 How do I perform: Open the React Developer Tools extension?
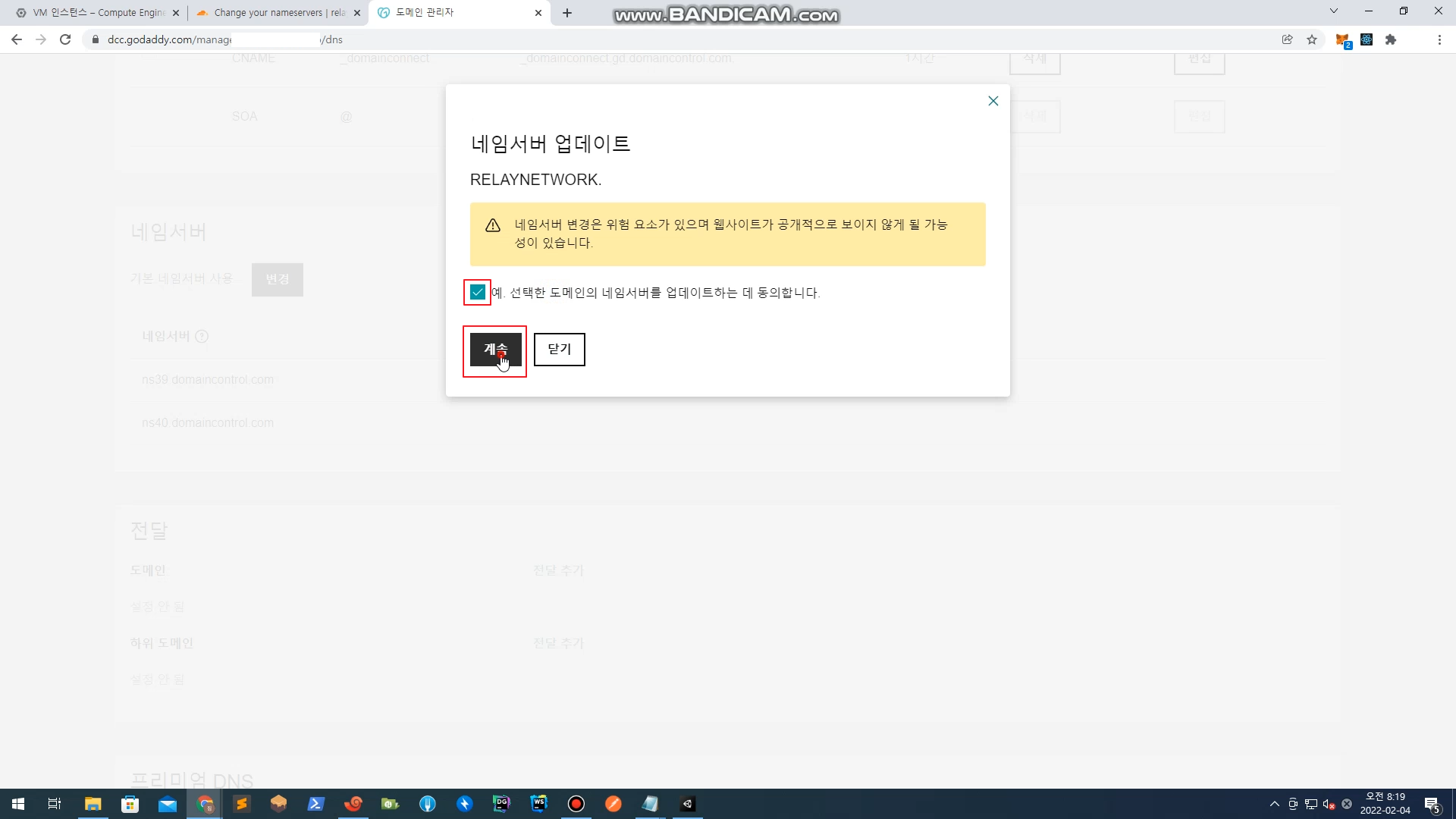[x=1367, y=39]
